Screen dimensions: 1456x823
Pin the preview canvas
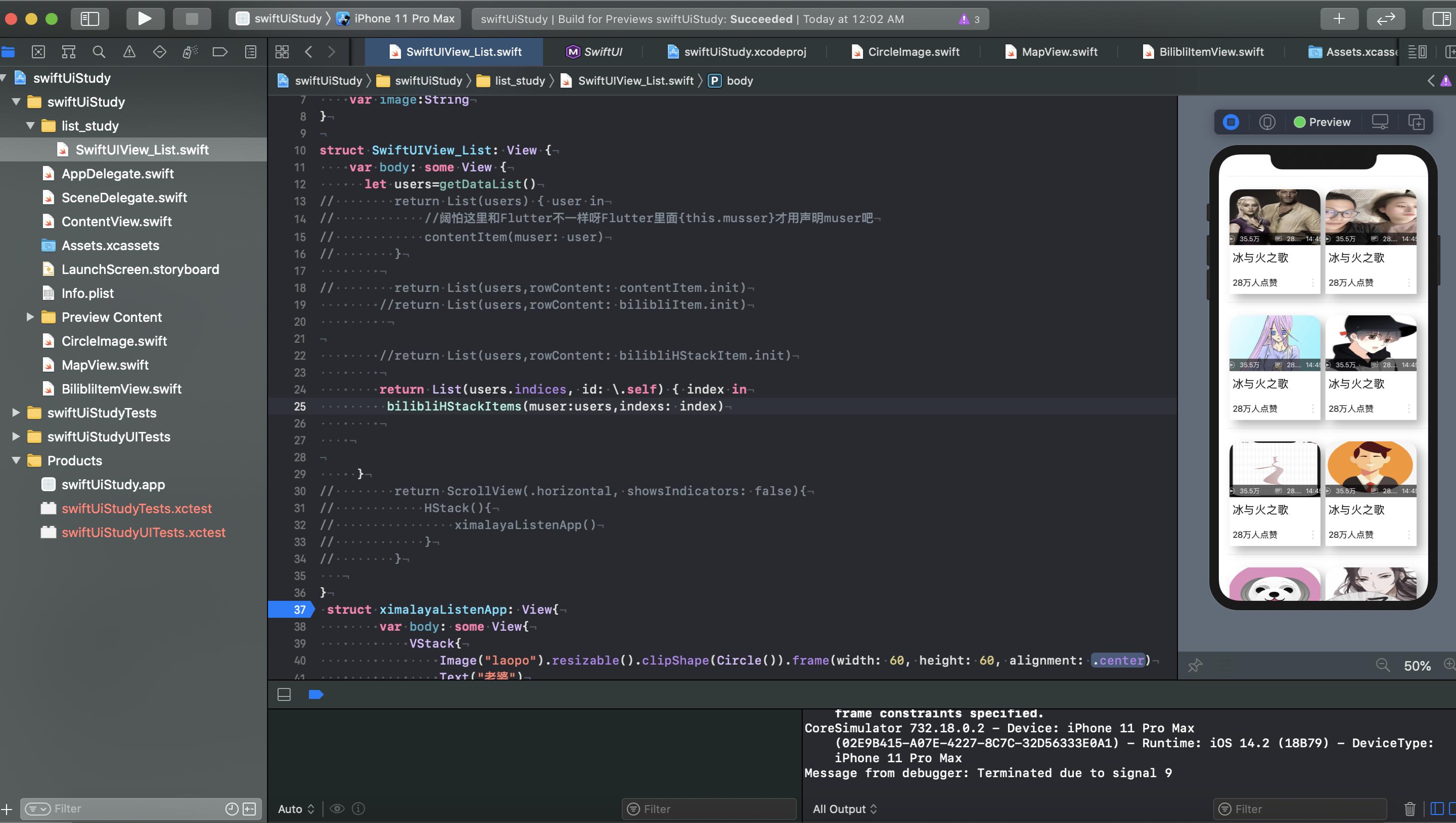1194,666
